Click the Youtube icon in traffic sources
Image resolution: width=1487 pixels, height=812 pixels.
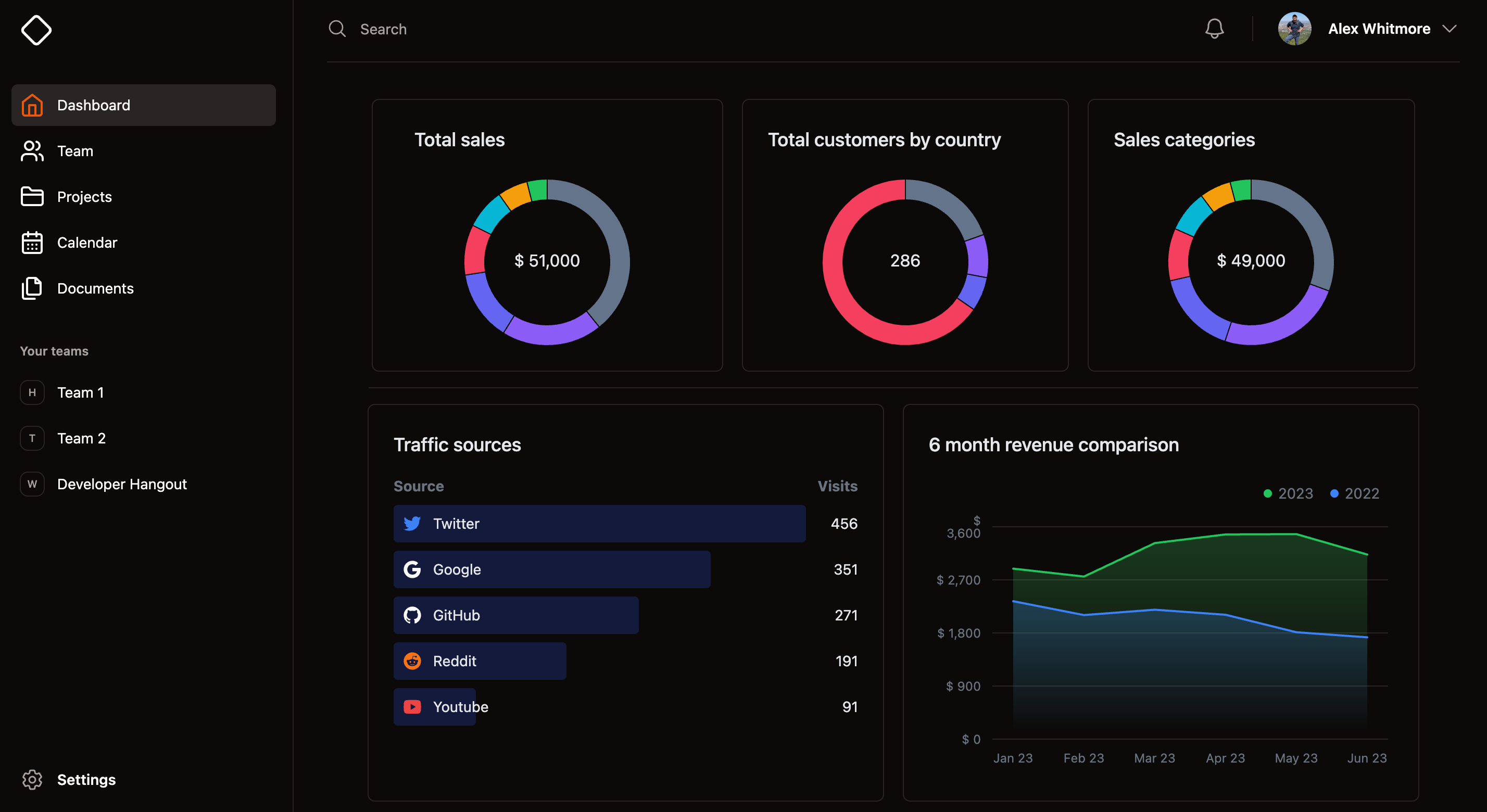(412, 706)
